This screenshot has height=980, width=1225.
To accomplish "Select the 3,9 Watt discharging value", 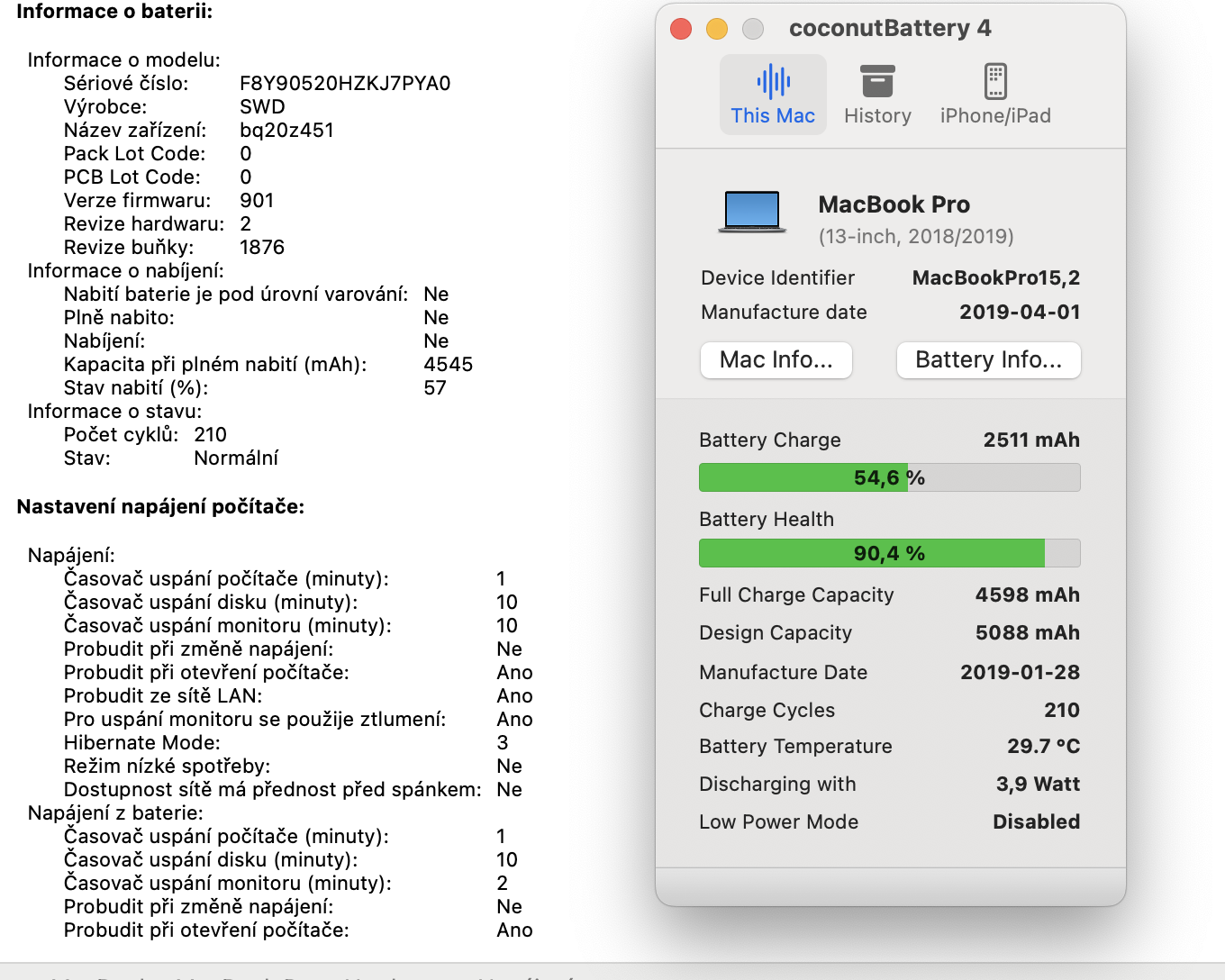I will point(1038,784).
